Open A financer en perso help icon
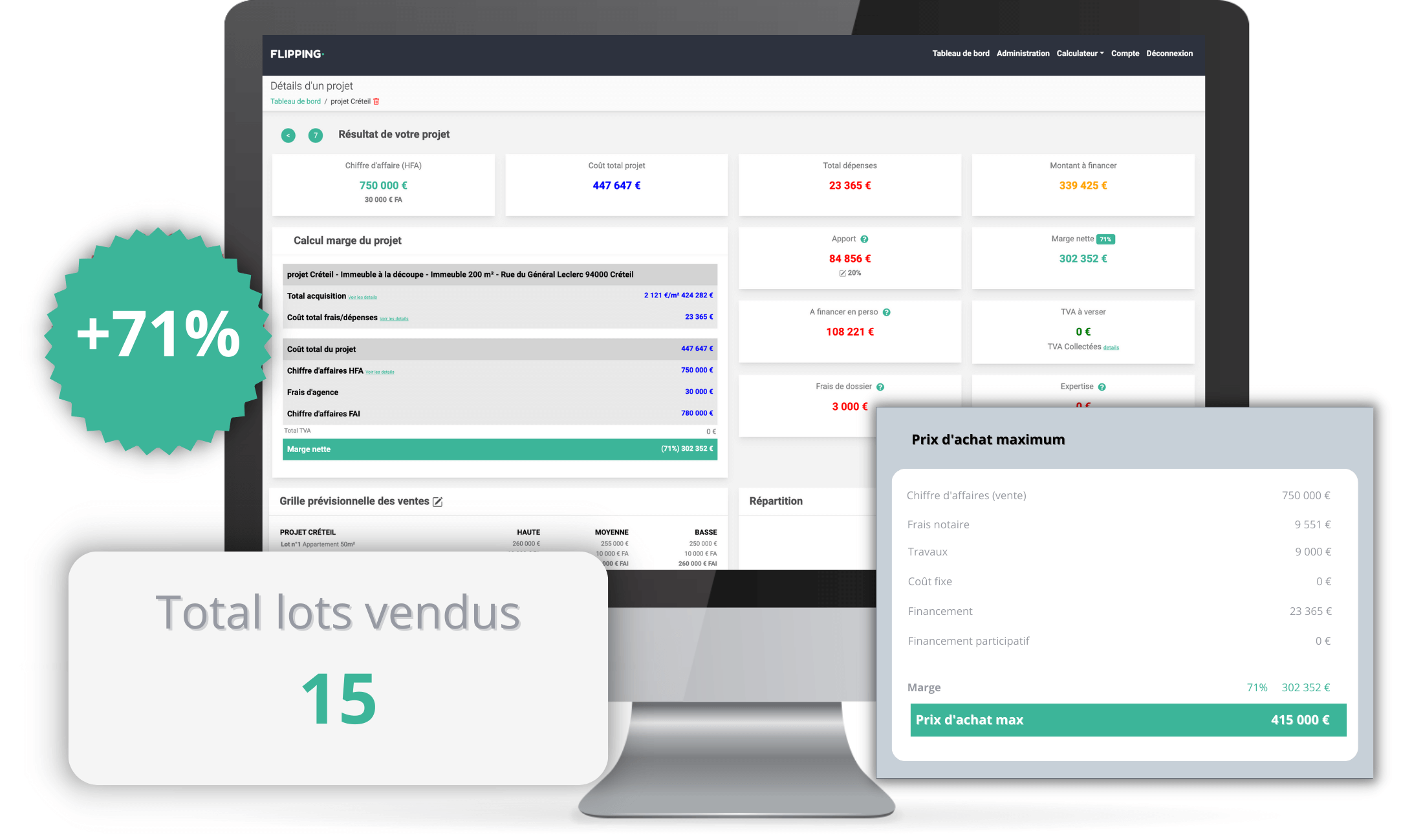The width and height of the screenshot is (1423, 840). (887, 312)
